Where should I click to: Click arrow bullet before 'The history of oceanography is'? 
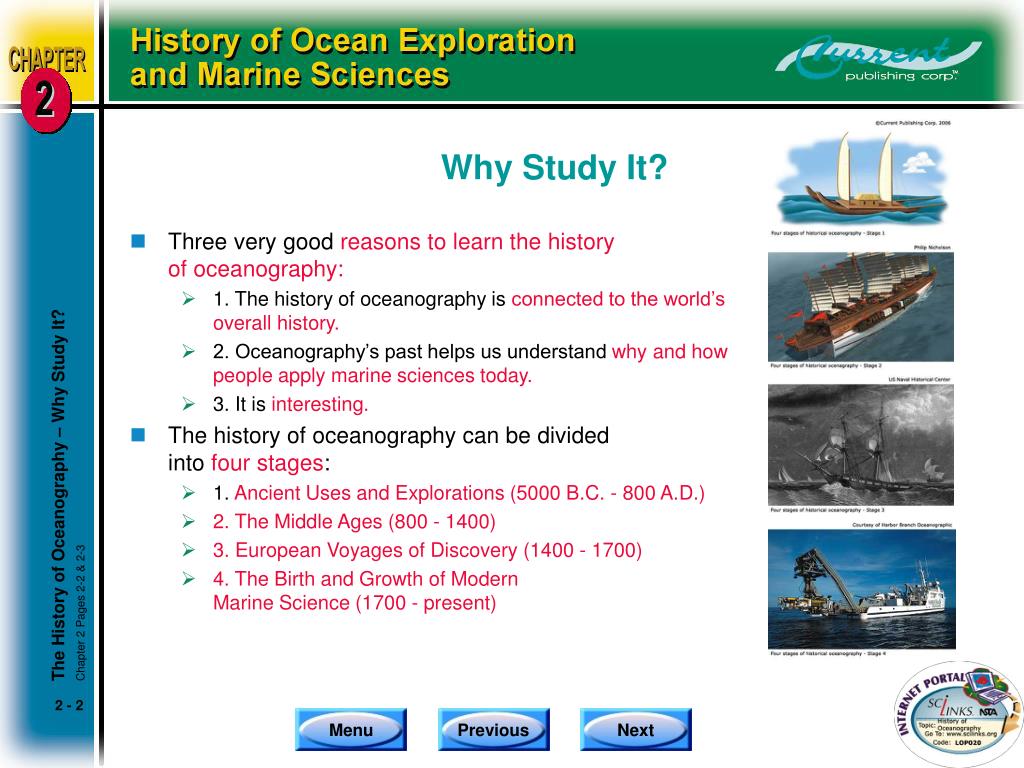click(x=189, y=299)
